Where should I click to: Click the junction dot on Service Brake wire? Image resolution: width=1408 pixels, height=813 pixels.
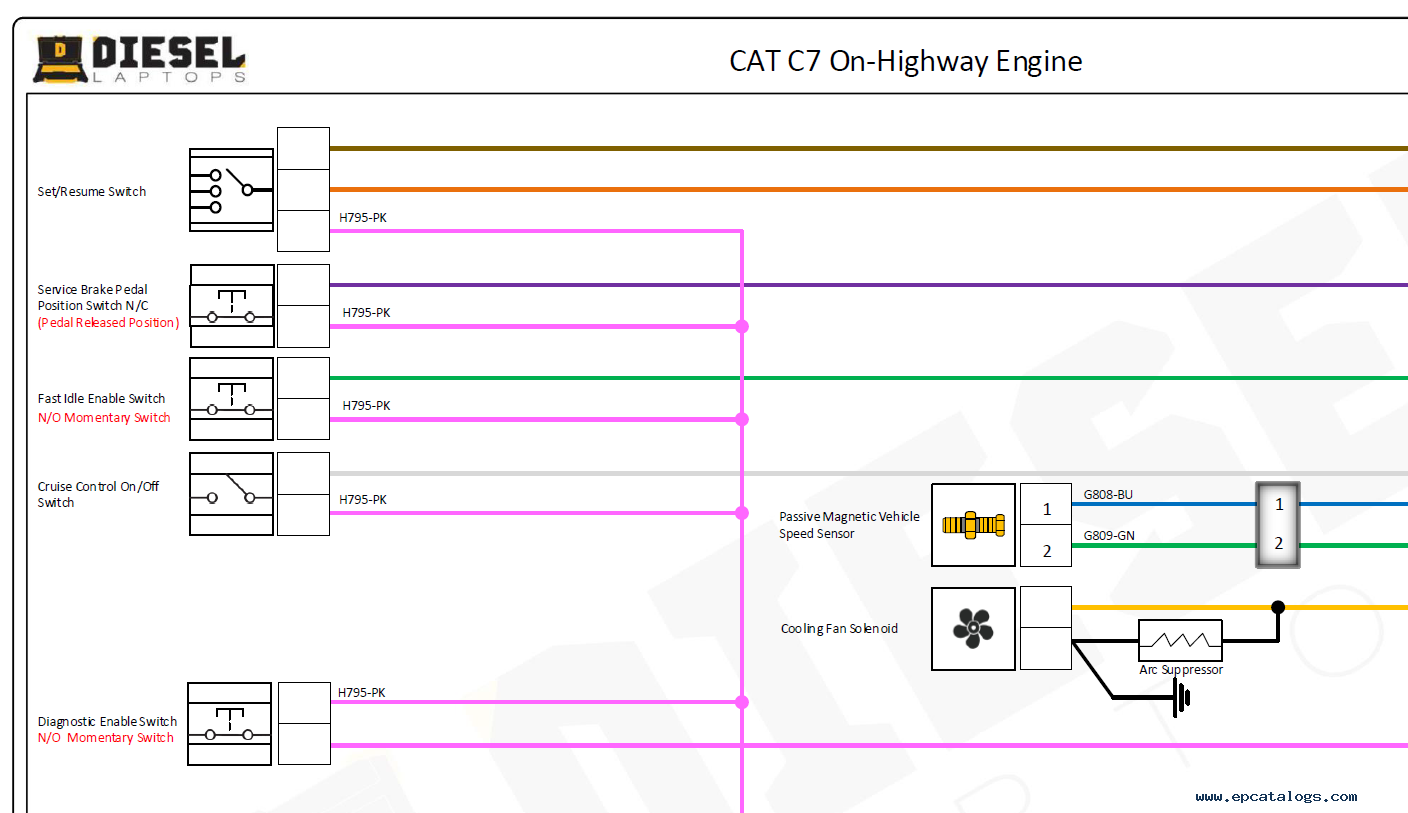coord(742,326)
